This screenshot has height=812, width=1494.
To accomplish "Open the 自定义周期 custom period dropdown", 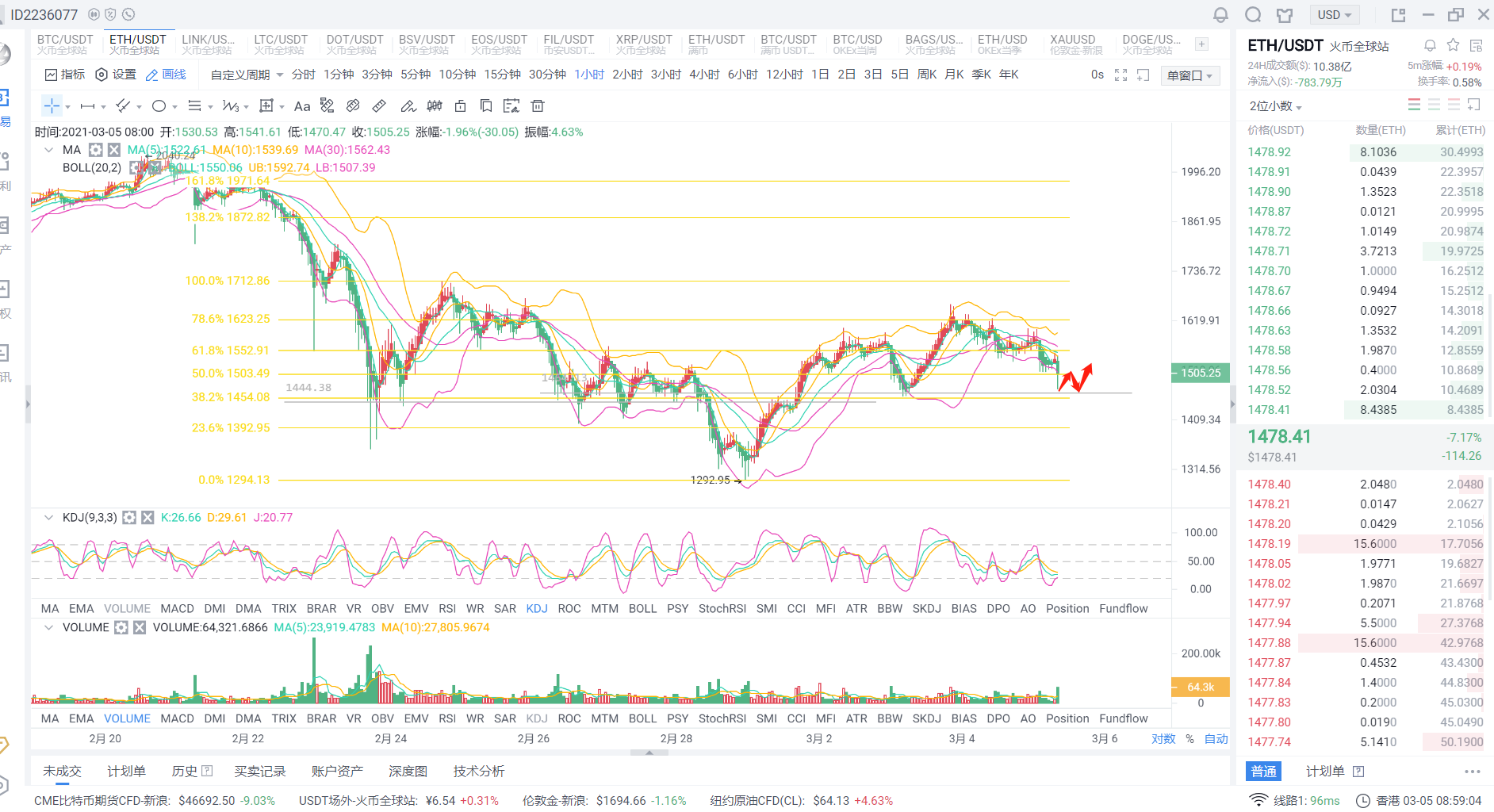I will point(247,75).
